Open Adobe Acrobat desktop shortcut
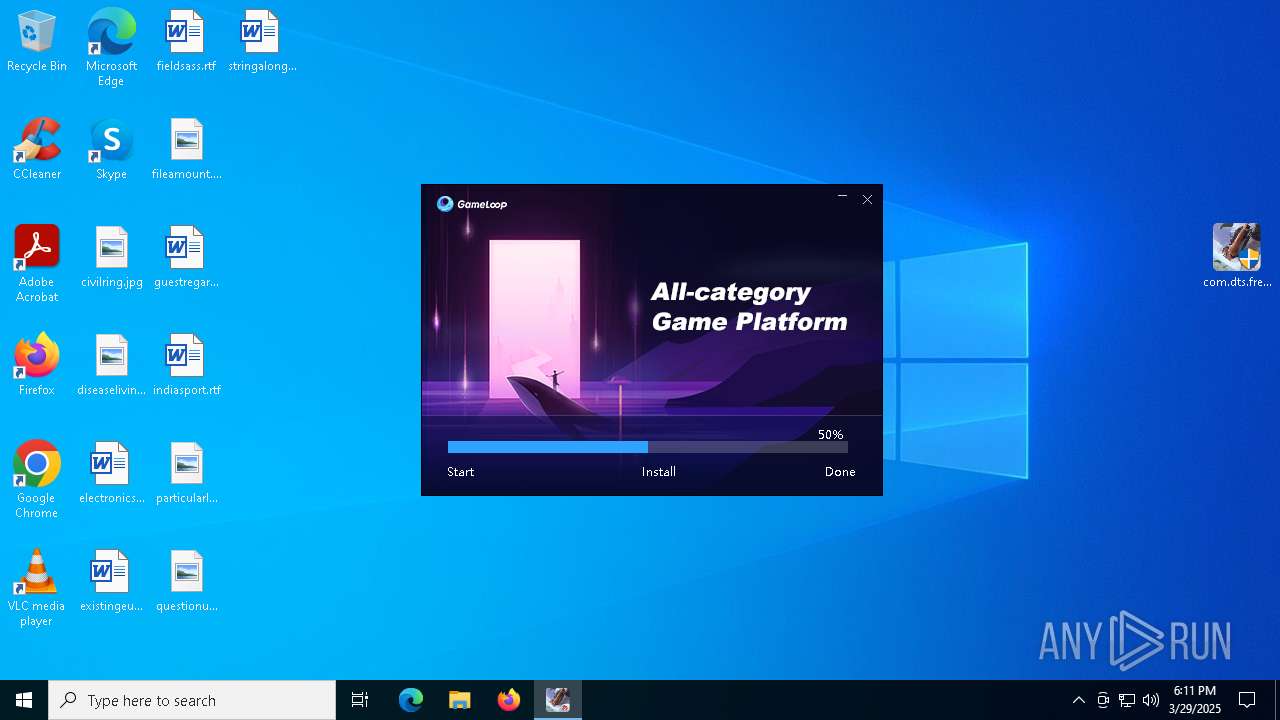The image size is (1280, 720). [37, 263]
